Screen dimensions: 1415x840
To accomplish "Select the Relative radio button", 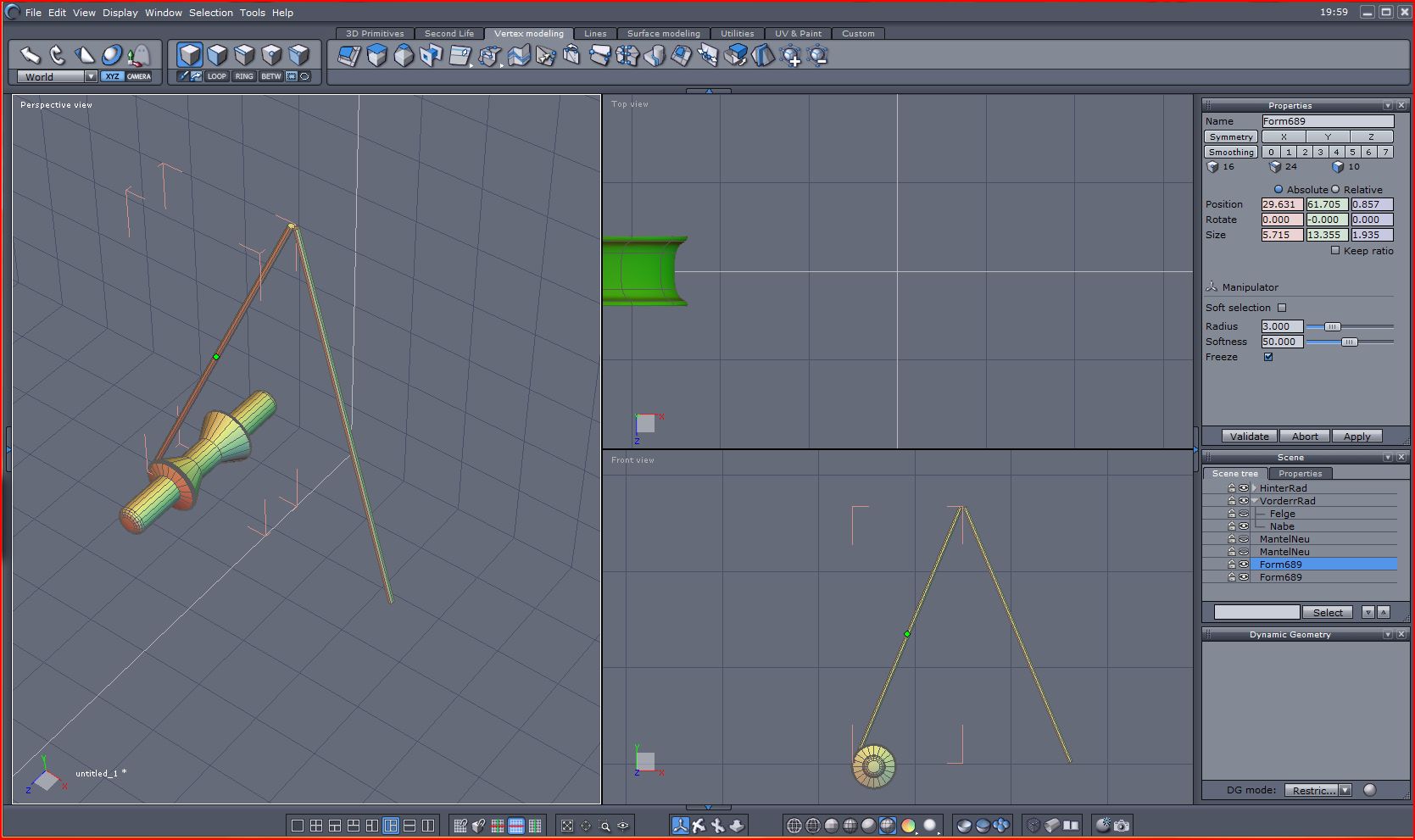I will (x=1335, y=189).
